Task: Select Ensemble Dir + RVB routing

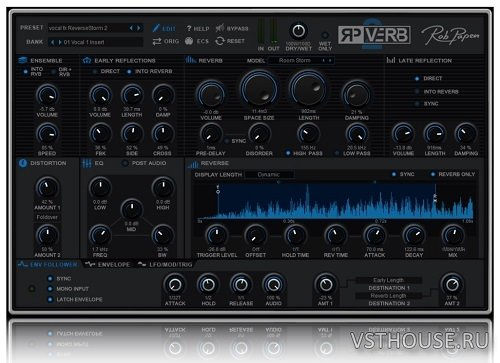Action: point(53,71)
